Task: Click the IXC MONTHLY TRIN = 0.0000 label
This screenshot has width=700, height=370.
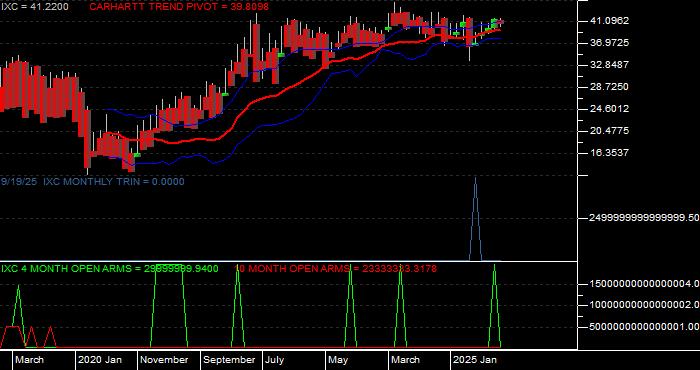Action: coord(113,182)
